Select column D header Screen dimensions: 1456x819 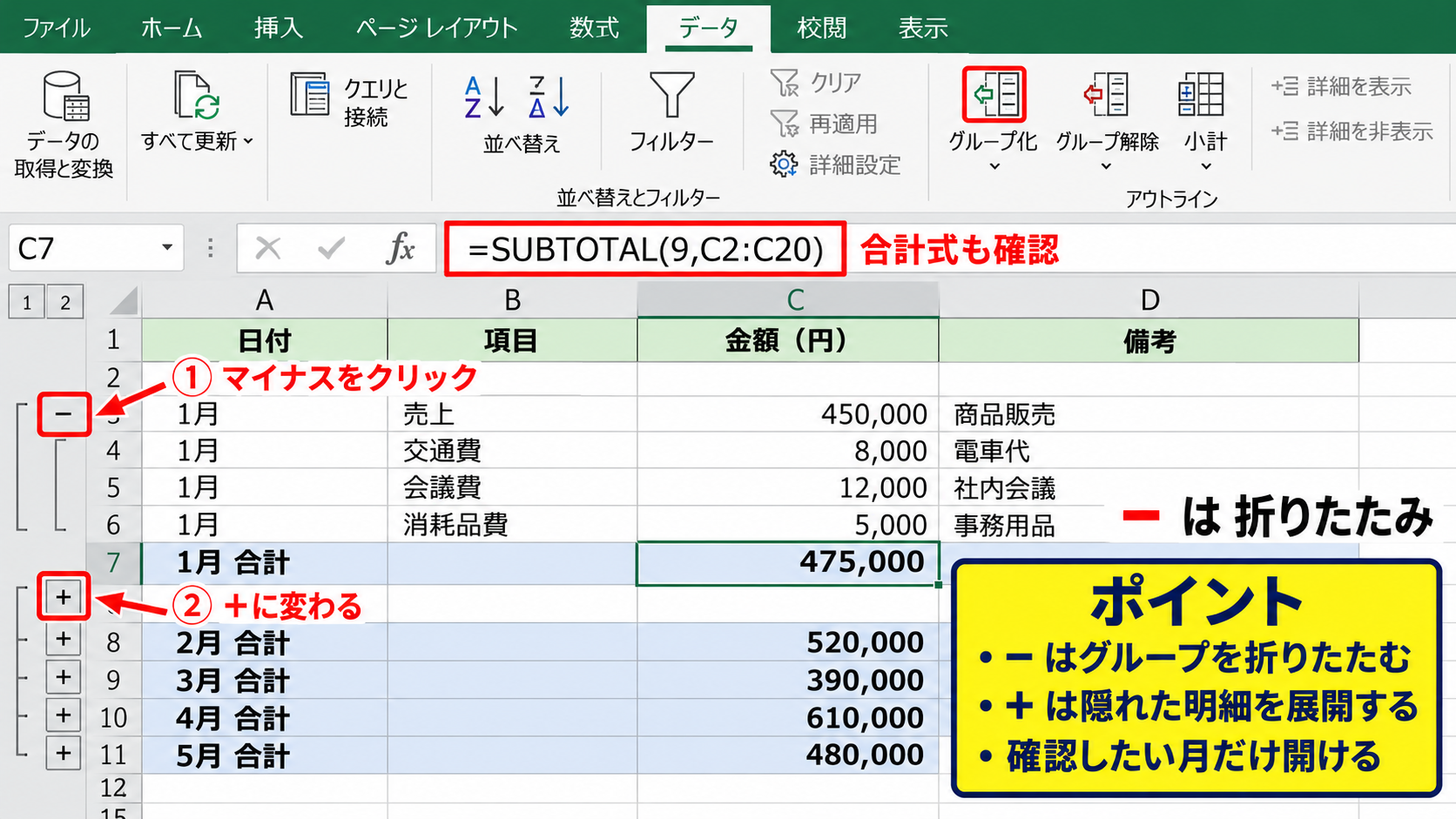(1149, 300)
